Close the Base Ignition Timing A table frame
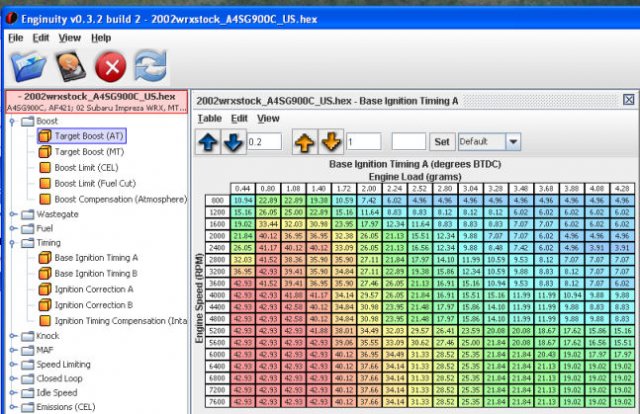 point(629,100)
